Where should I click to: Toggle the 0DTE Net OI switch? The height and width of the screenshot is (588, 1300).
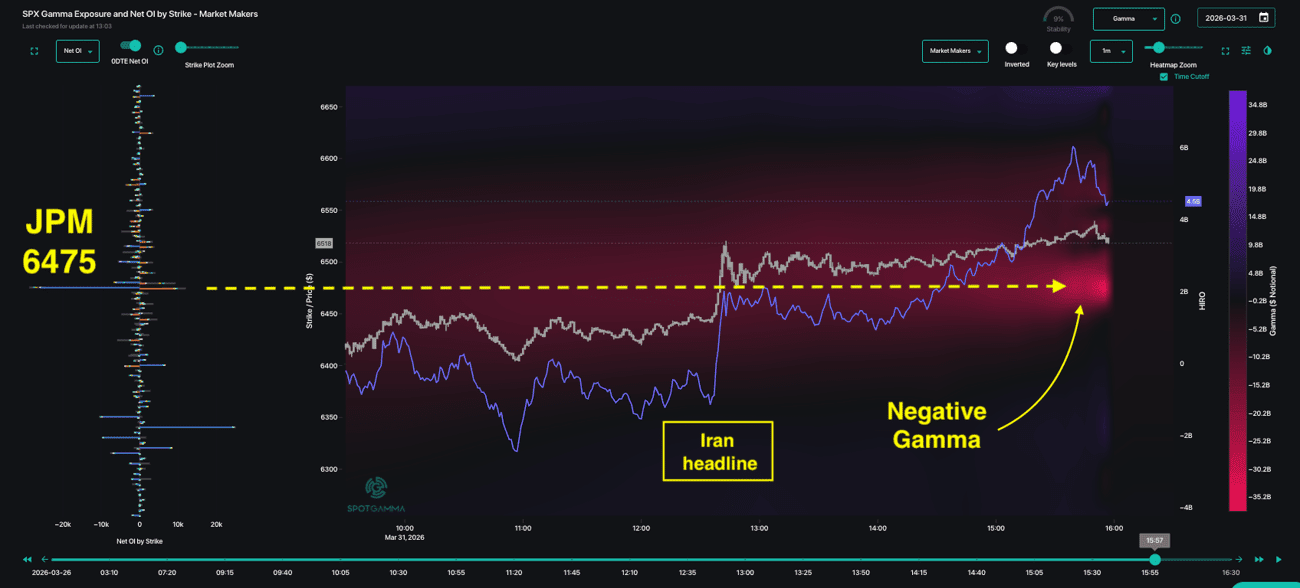point(130,45)
